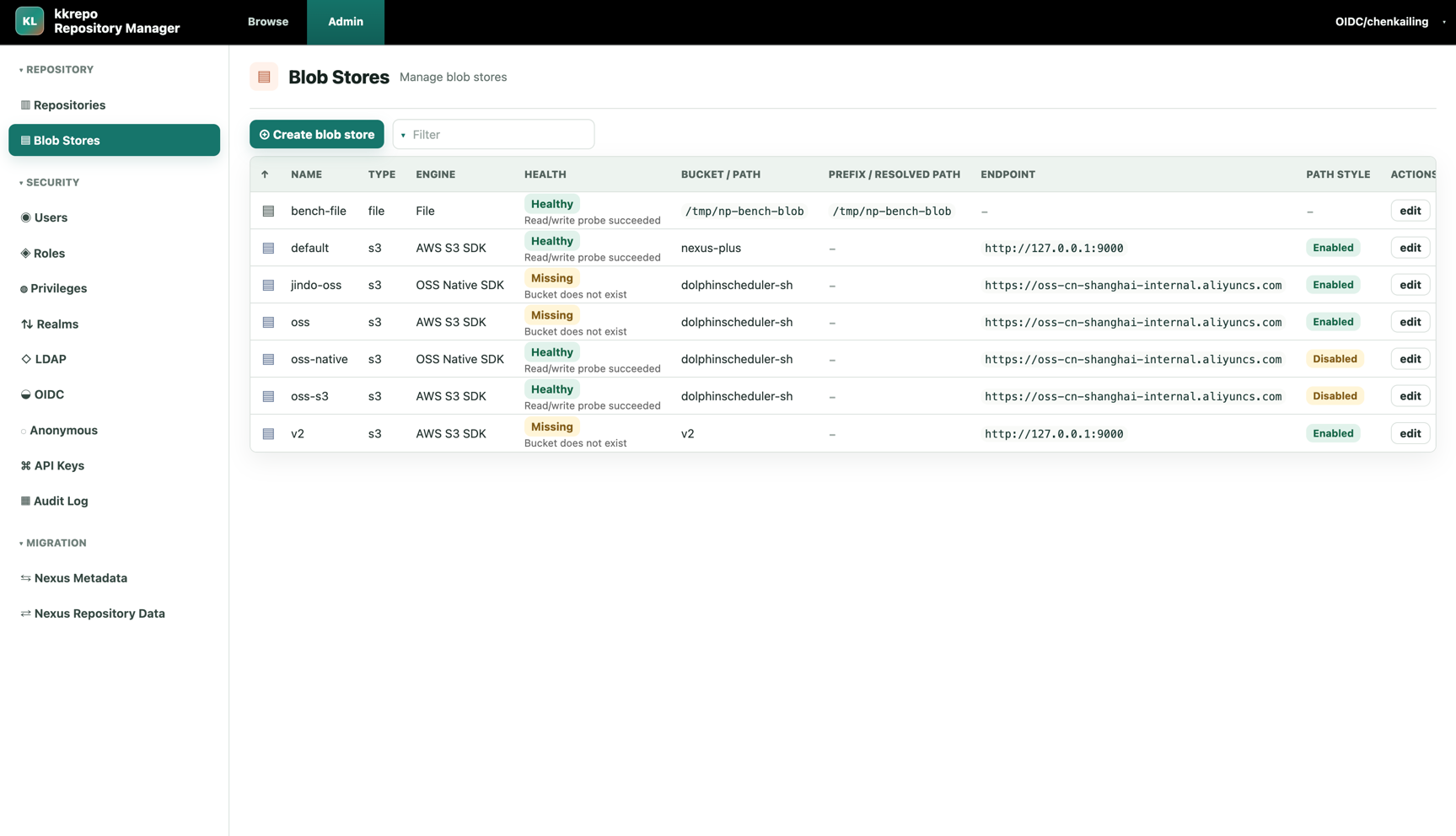Click the v2 row storage icon
Image resolution: width=1456 pixels, height=836 pixels.
tap(268, 433)
